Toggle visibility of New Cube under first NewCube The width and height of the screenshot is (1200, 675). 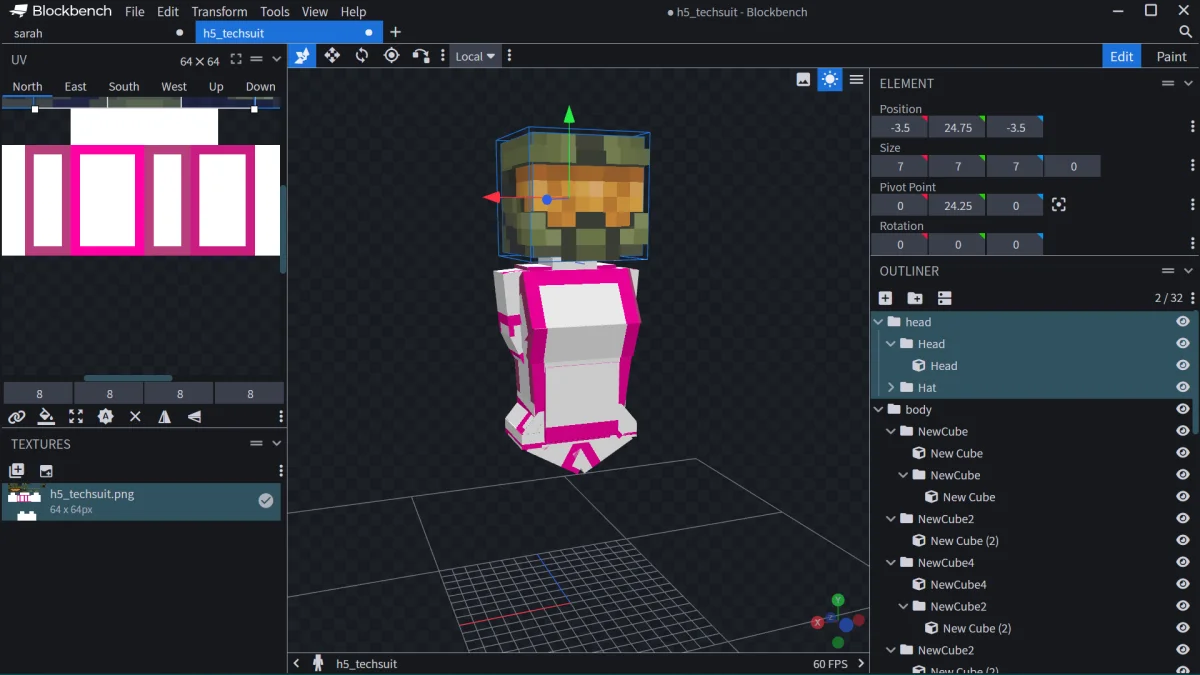click(1183, 454)
